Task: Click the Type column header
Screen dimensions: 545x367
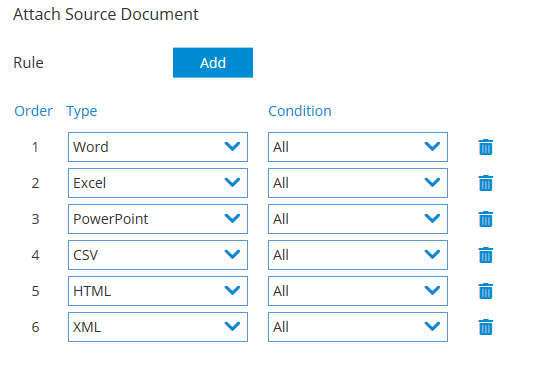Action: tap(82, 112)
